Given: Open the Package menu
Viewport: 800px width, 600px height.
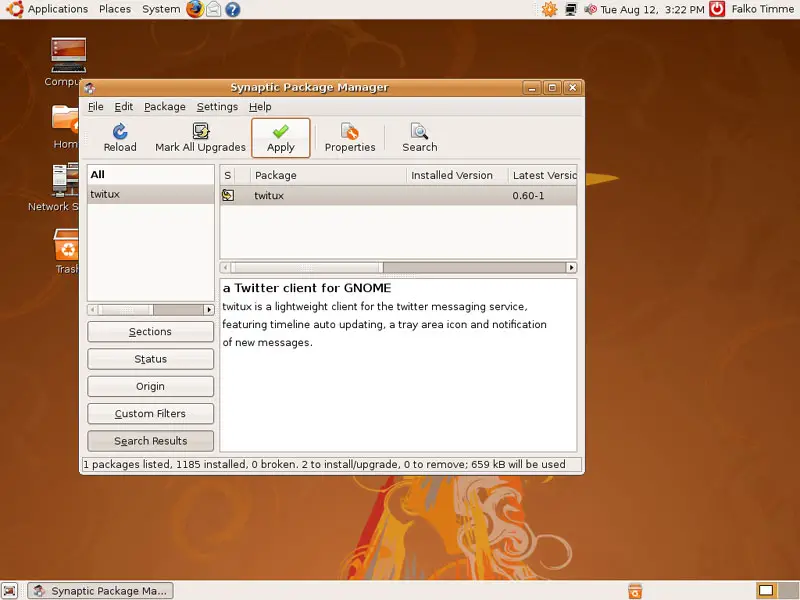Looking at the screenshot, I should click(x=165, y=107).
